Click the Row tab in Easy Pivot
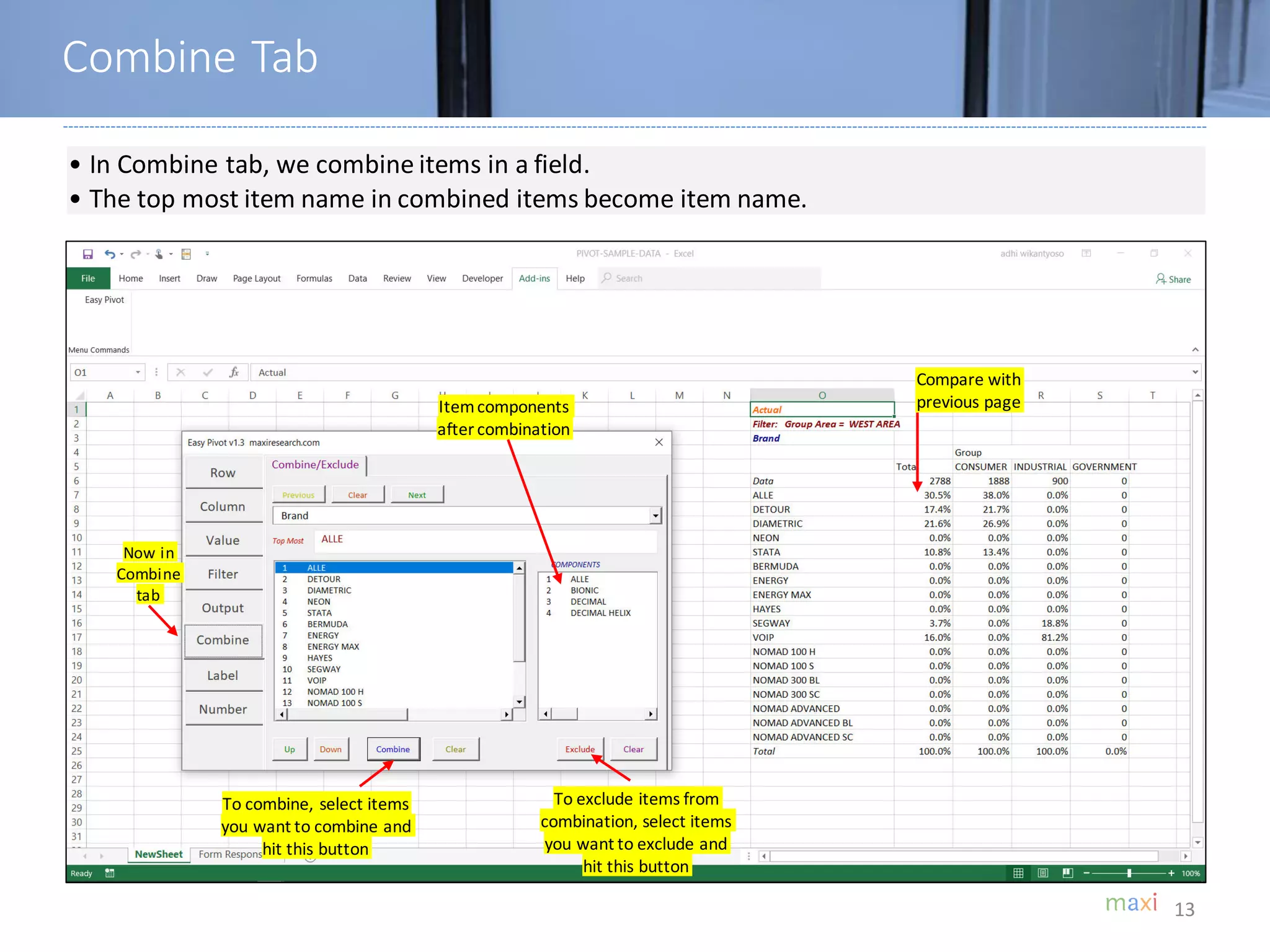Viewport: 1270px width, 952px height. [x=223, y=473]
